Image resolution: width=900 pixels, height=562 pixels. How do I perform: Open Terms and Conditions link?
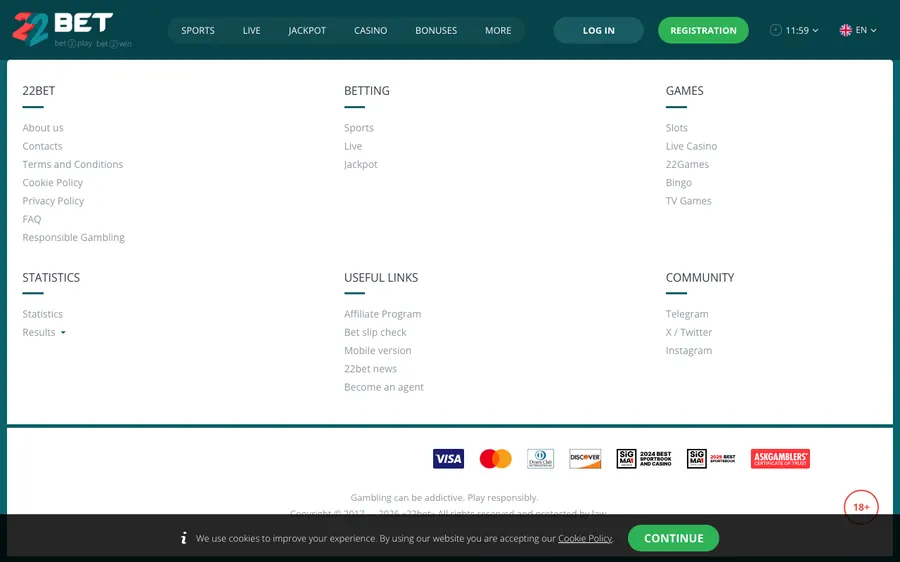pyautogui.click(x=73, y=164)
